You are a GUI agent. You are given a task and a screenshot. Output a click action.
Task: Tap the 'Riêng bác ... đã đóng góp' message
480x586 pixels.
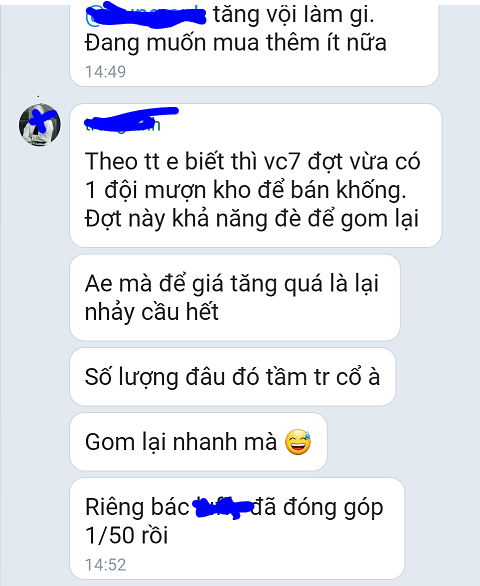[x=237, y=528]
